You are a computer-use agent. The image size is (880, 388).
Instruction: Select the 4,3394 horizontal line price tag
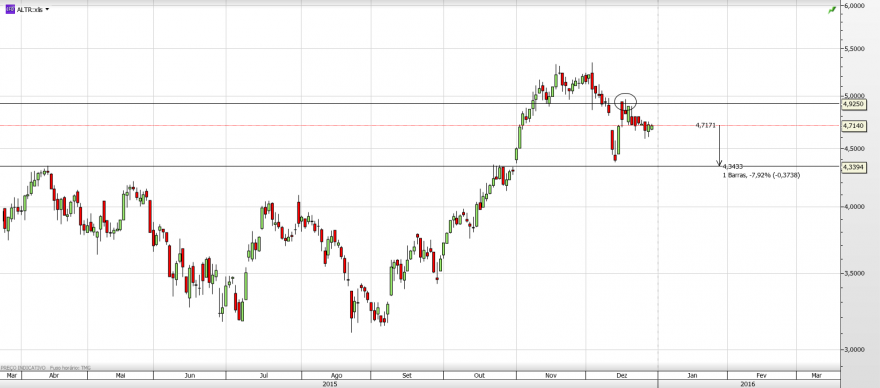[x=854, y=167]
